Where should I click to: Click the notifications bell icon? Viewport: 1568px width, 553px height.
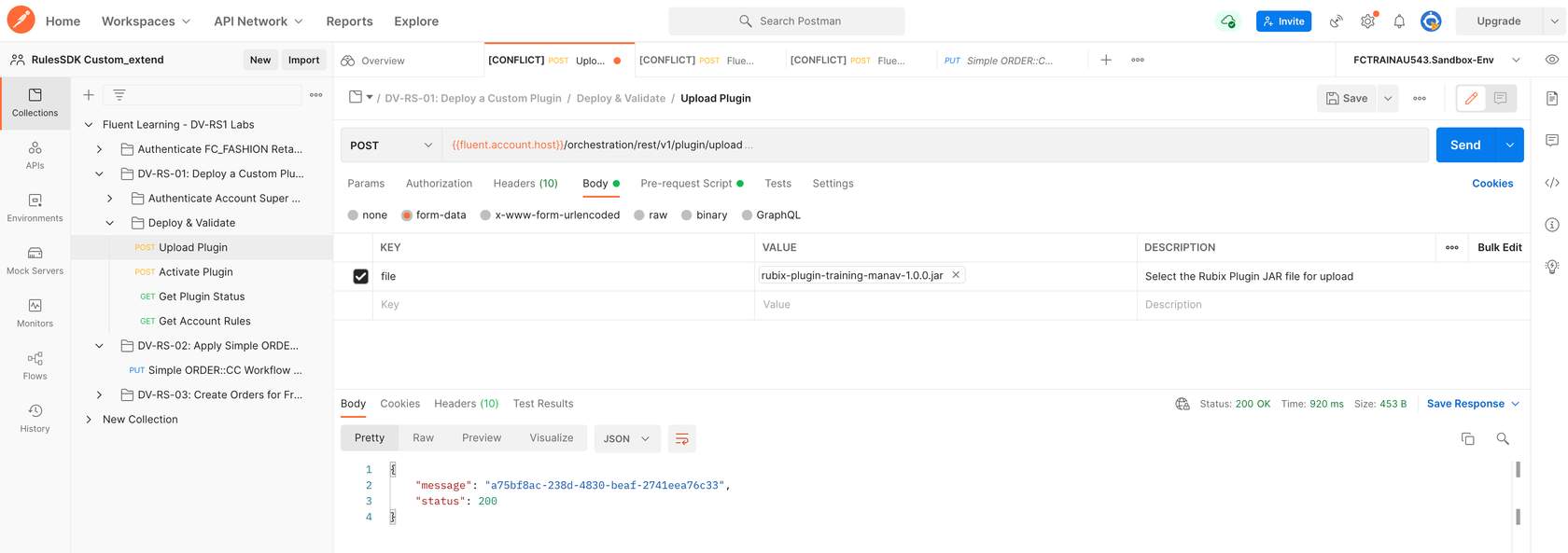pyautogui.click(x=1399, y=21)
